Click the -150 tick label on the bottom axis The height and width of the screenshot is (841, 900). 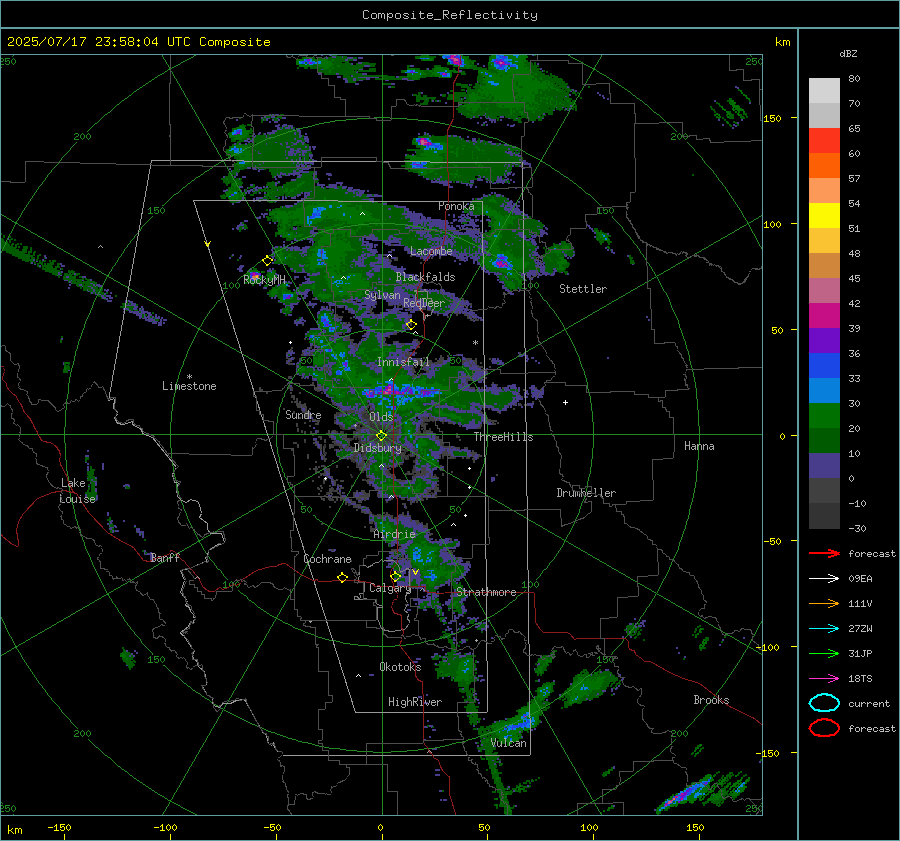59,828
